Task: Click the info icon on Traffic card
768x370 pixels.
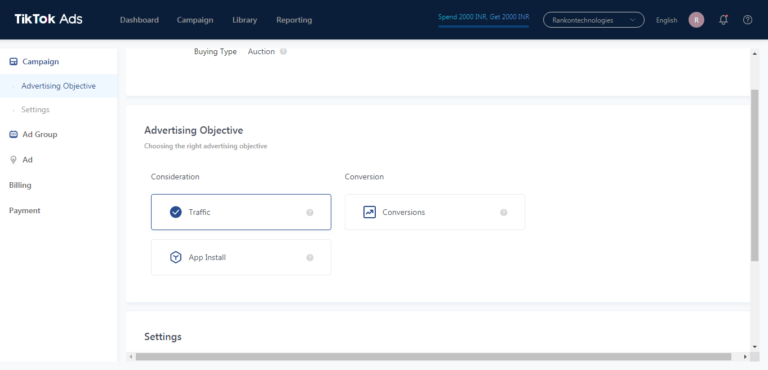Action: click(310, 213)
